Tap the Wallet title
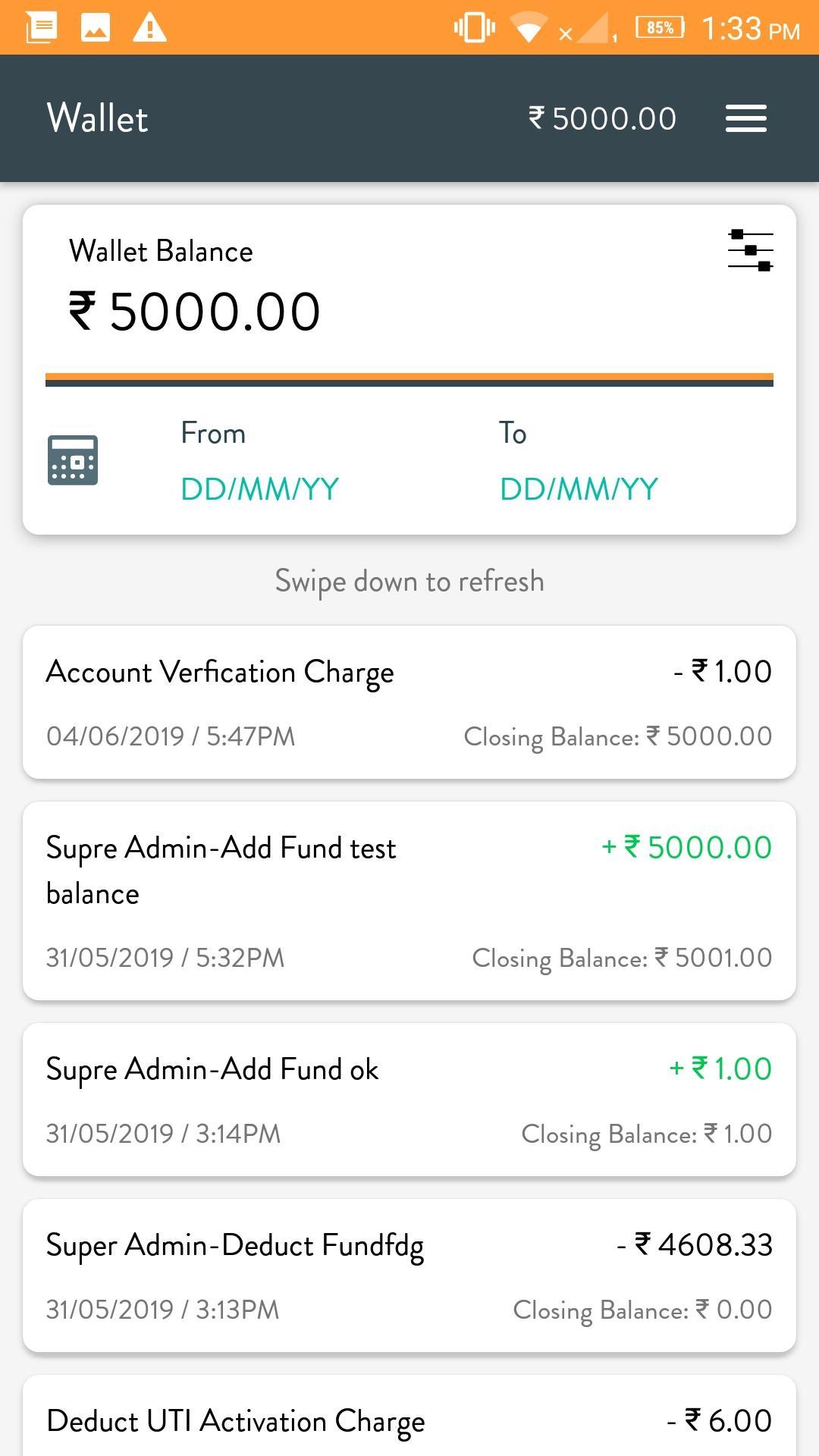Image resolution: width=819 pixels, height=1456 pixels. (98, 118)
